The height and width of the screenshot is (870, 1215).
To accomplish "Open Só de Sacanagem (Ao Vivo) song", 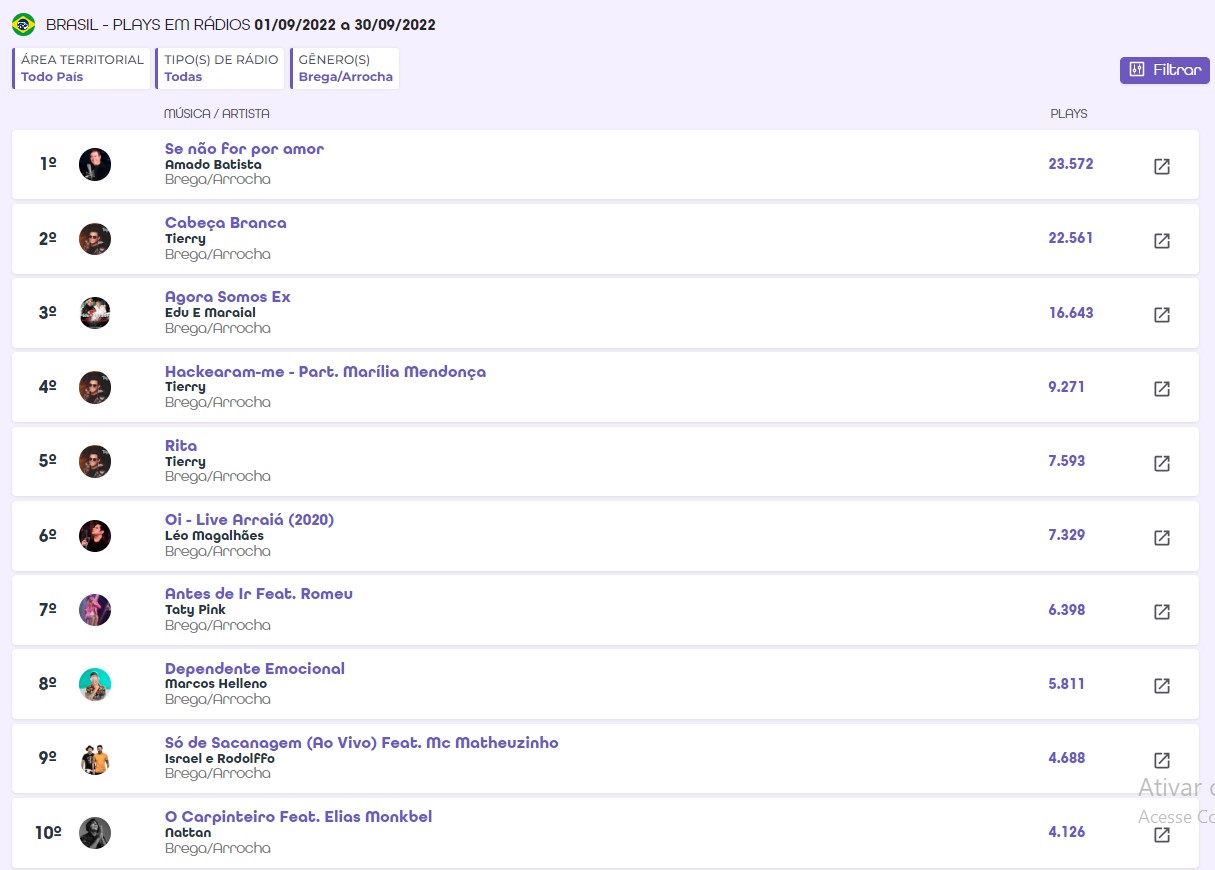I will (361, 743).
